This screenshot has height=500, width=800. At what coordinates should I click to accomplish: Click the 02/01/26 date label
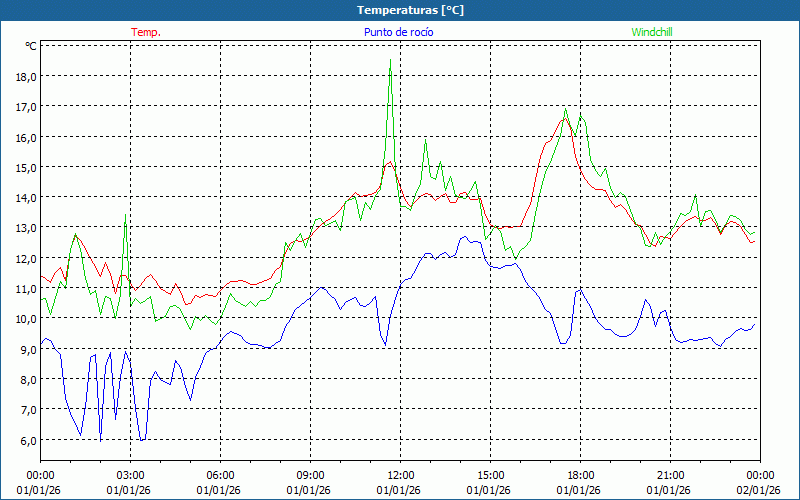pos(759,489)
